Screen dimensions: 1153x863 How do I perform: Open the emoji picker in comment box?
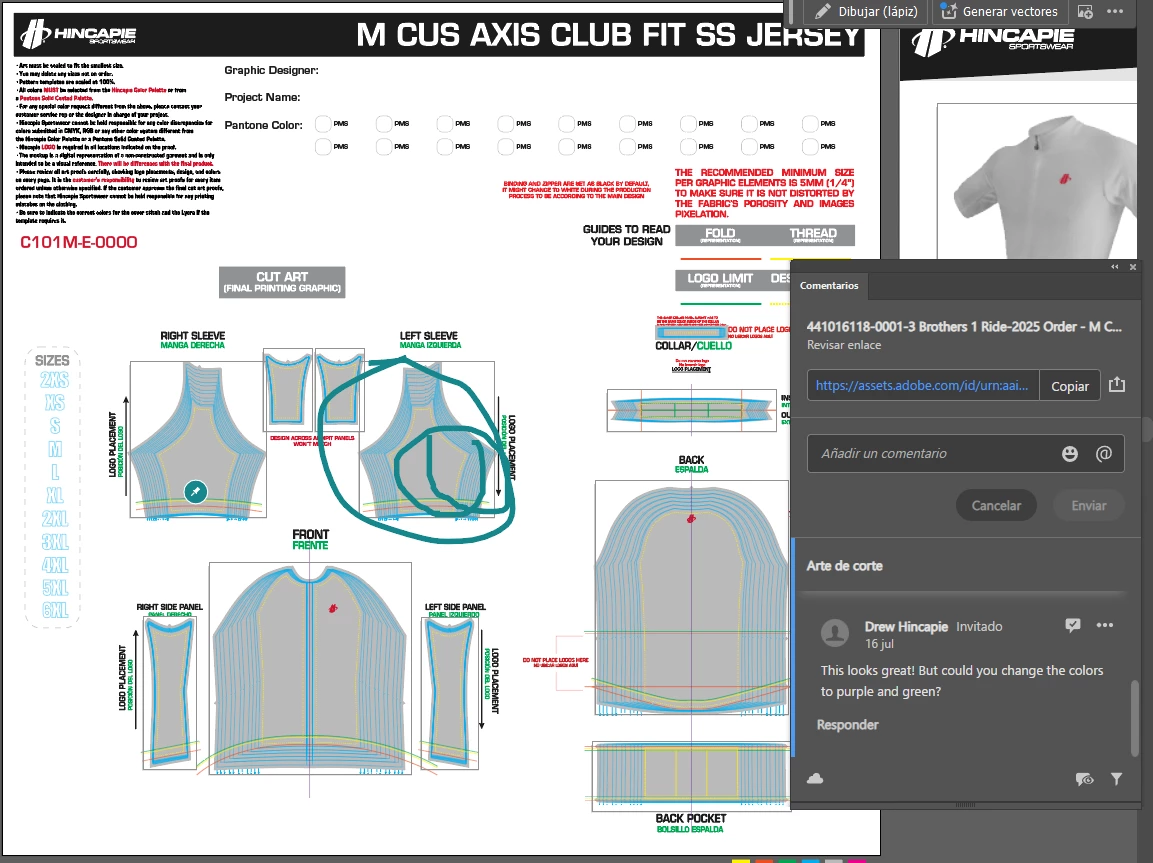pos(1070,454)
